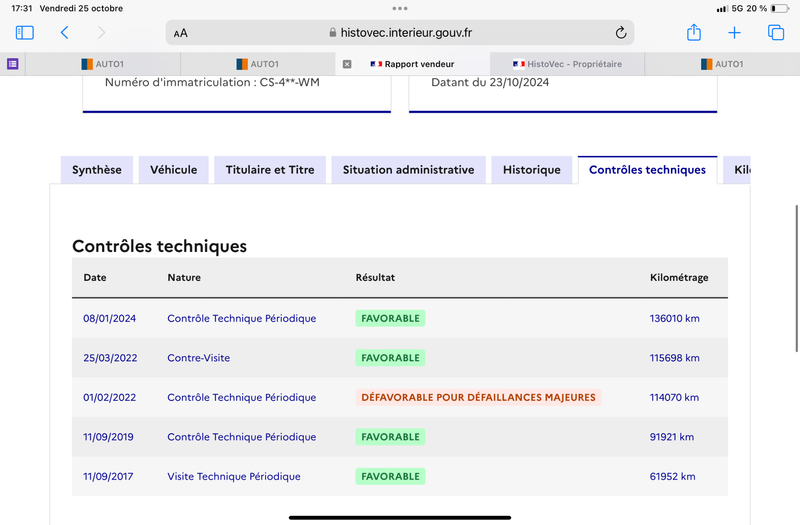Select the date 11/09/2019
The width and height of the screenshot is (800, 525).
coord(108,437)
